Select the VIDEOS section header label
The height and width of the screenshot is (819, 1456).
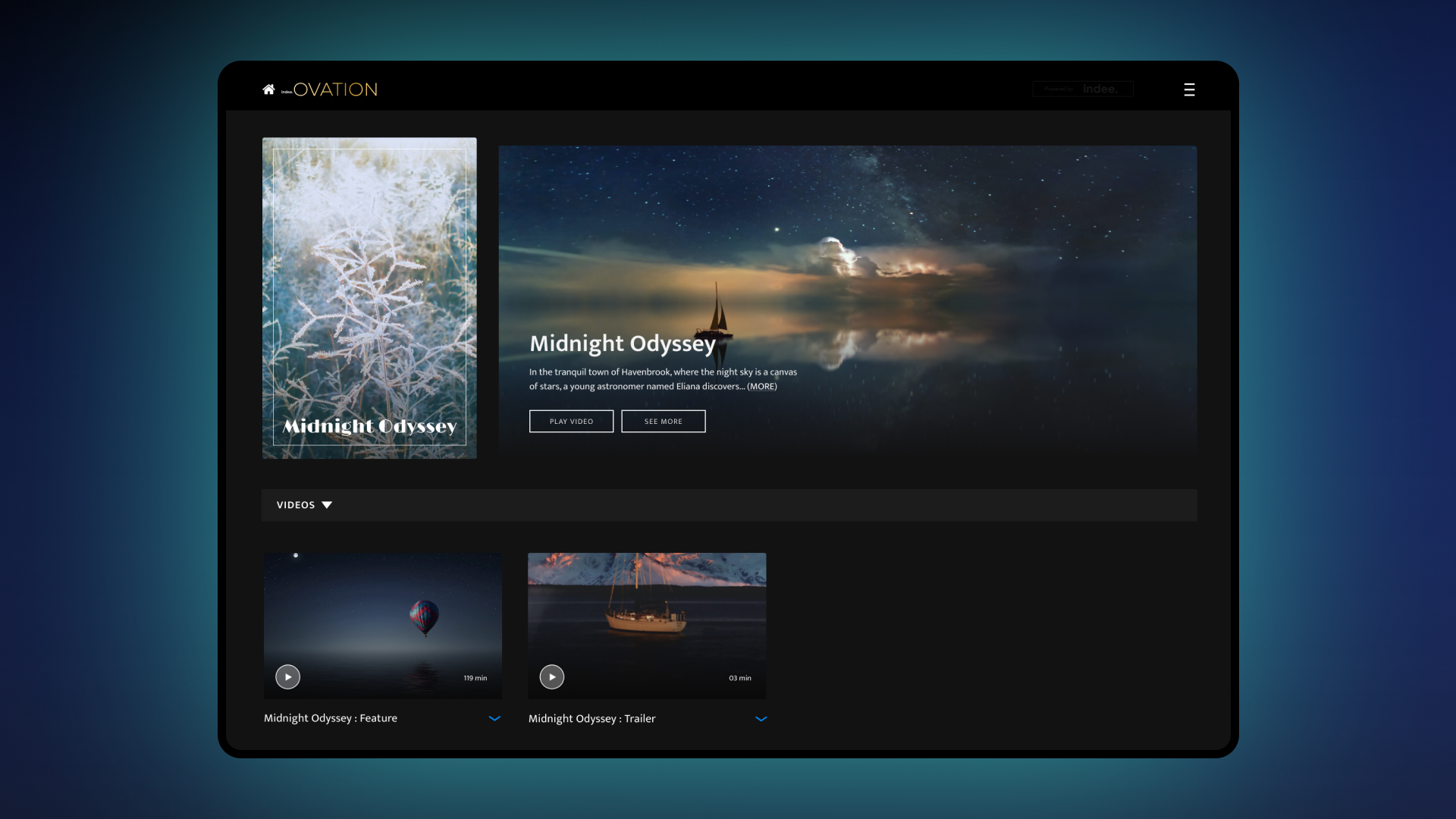[x=296, y=504]
